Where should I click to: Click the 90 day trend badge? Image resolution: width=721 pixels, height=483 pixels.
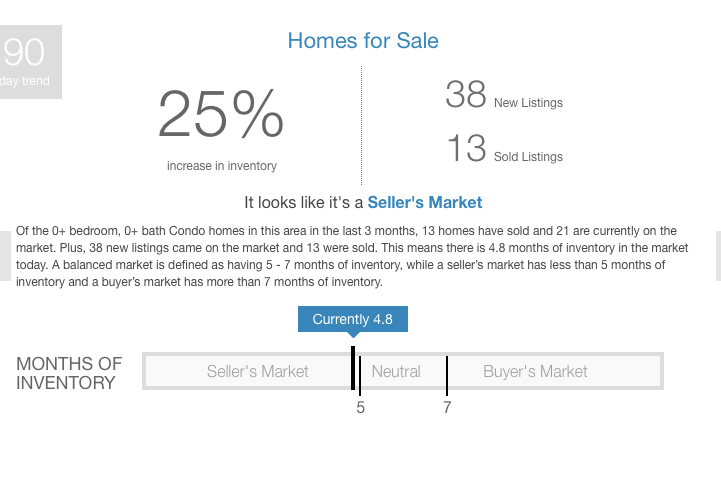click(31, 62)
